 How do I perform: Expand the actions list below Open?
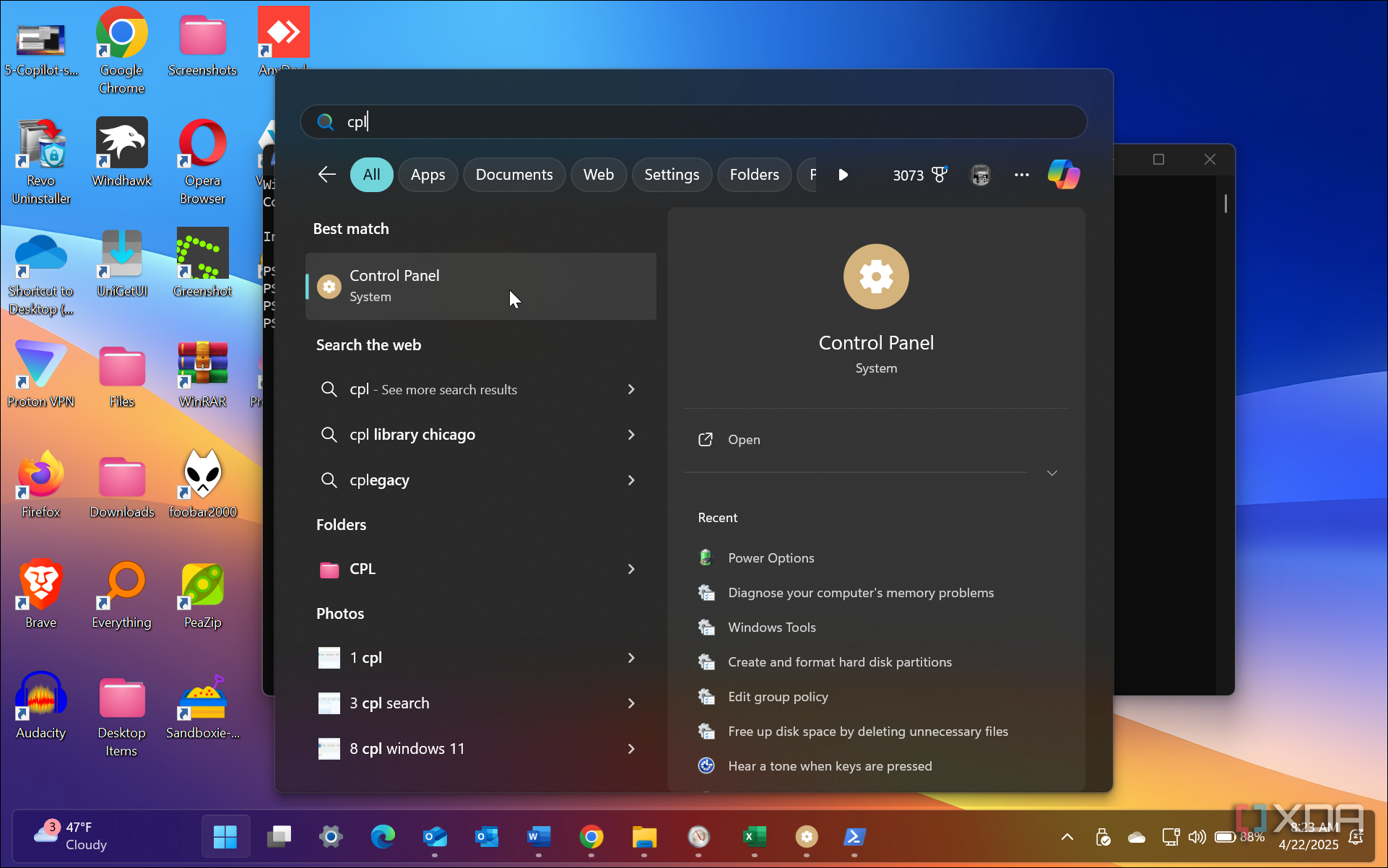(1052, 473)
